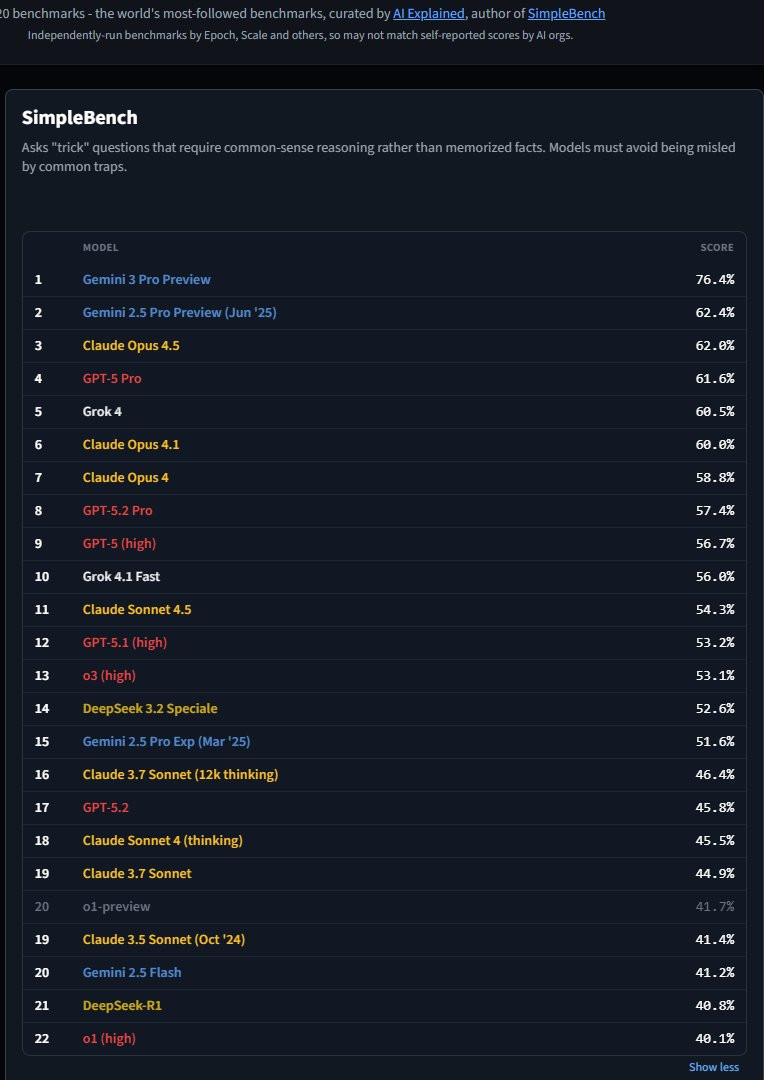The height and width of the screenshot is (1080, 764).
Task: Open Gemini 2.5 Pro Preview (Jun '25)
Action: point(180,313)
